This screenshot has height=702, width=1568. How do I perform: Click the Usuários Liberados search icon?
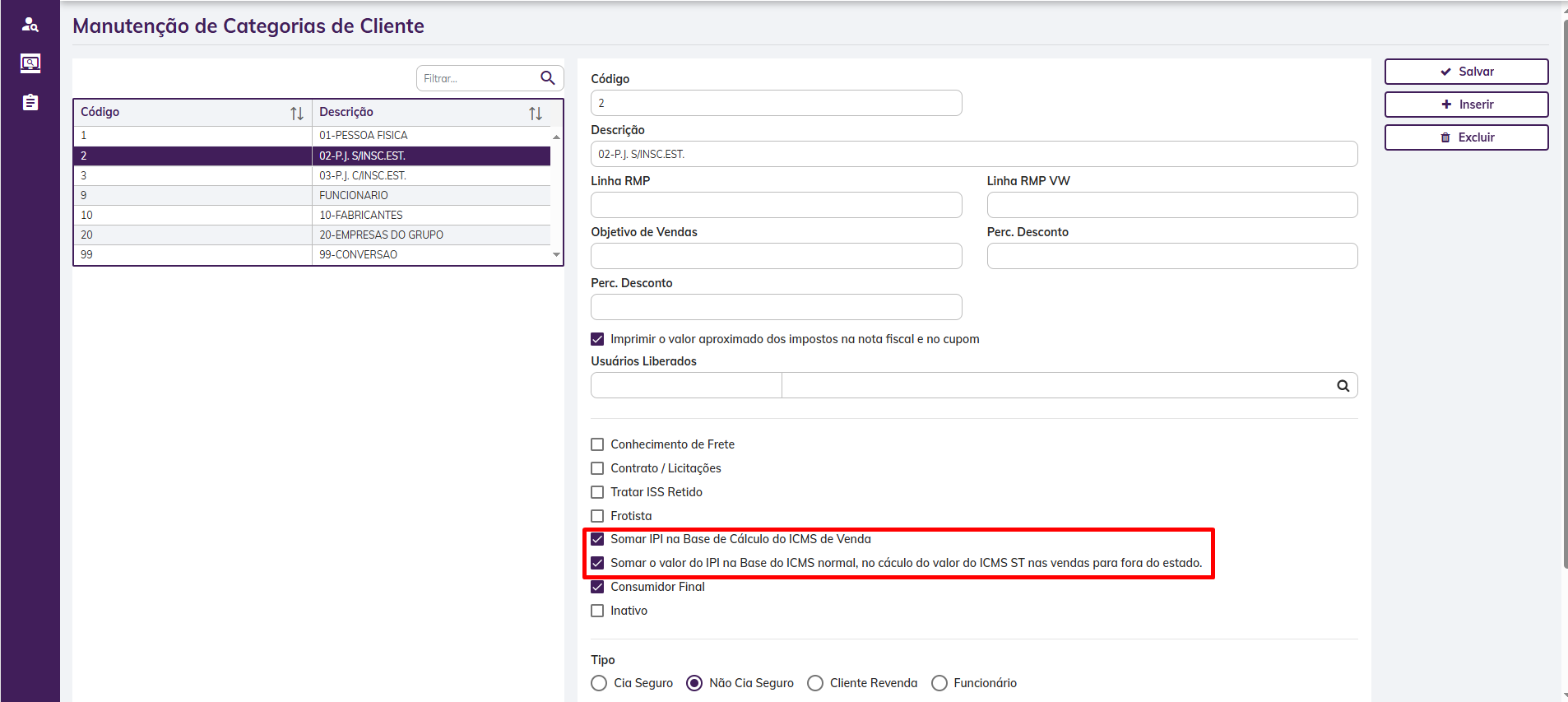1343,385
